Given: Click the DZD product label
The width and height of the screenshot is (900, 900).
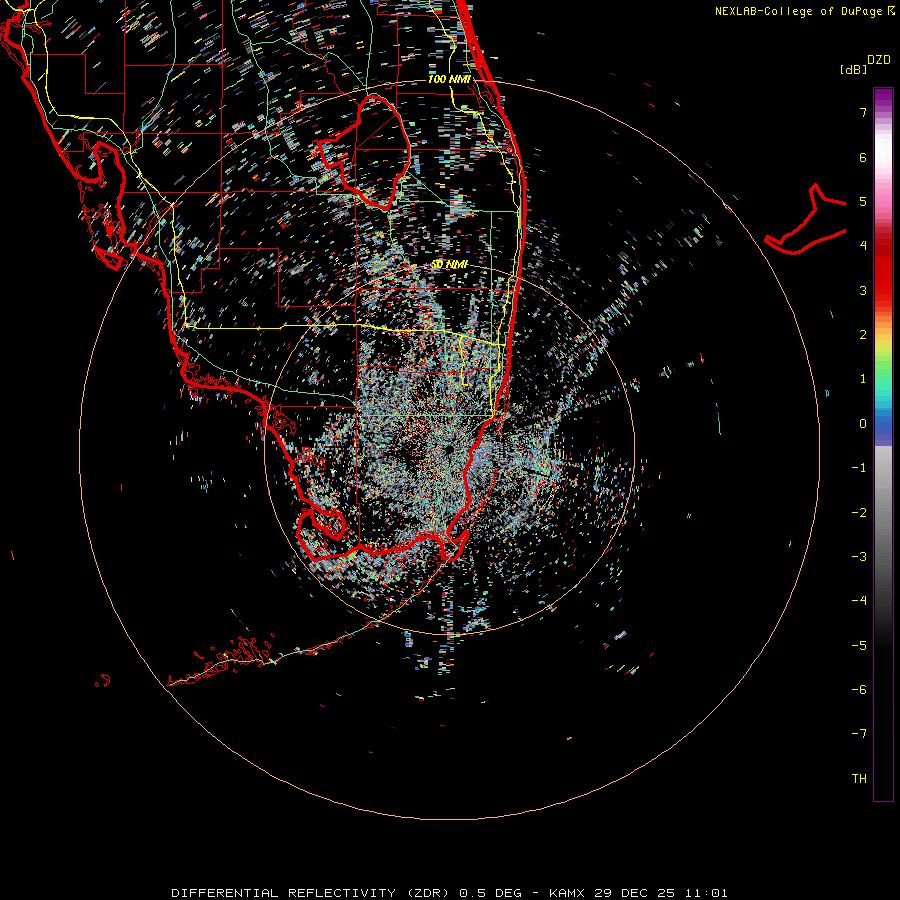Looking at the screenshot, I should [x=879, y=60].
